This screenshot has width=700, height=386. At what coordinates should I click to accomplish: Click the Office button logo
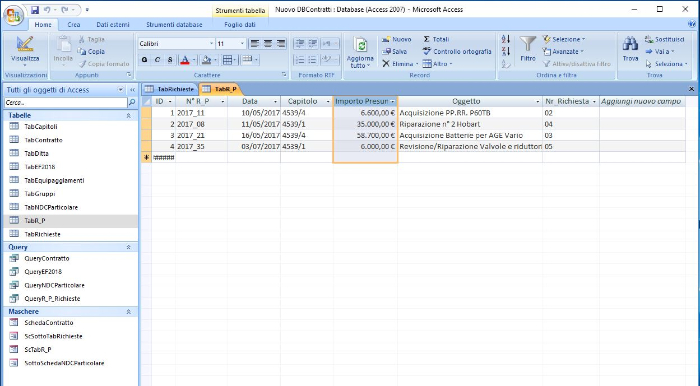[x=13, y=15]
